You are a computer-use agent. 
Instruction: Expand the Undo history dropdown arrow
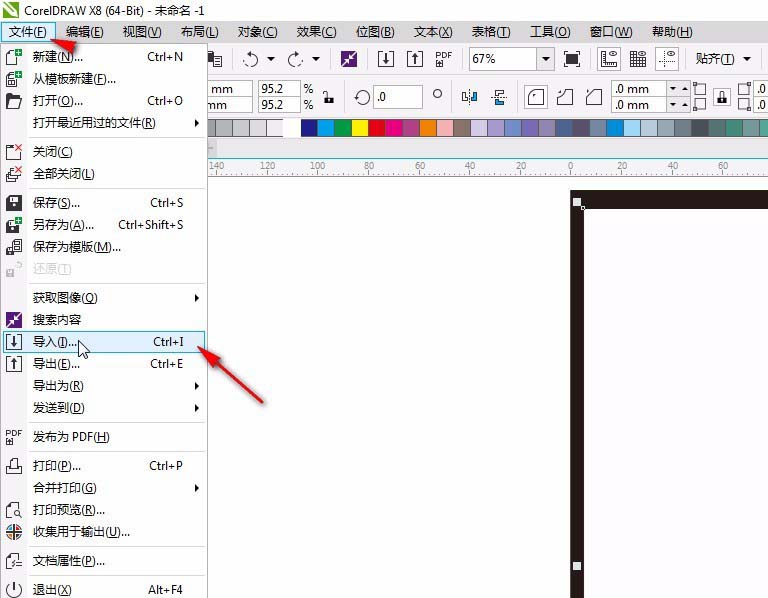[x=270, y=59]
